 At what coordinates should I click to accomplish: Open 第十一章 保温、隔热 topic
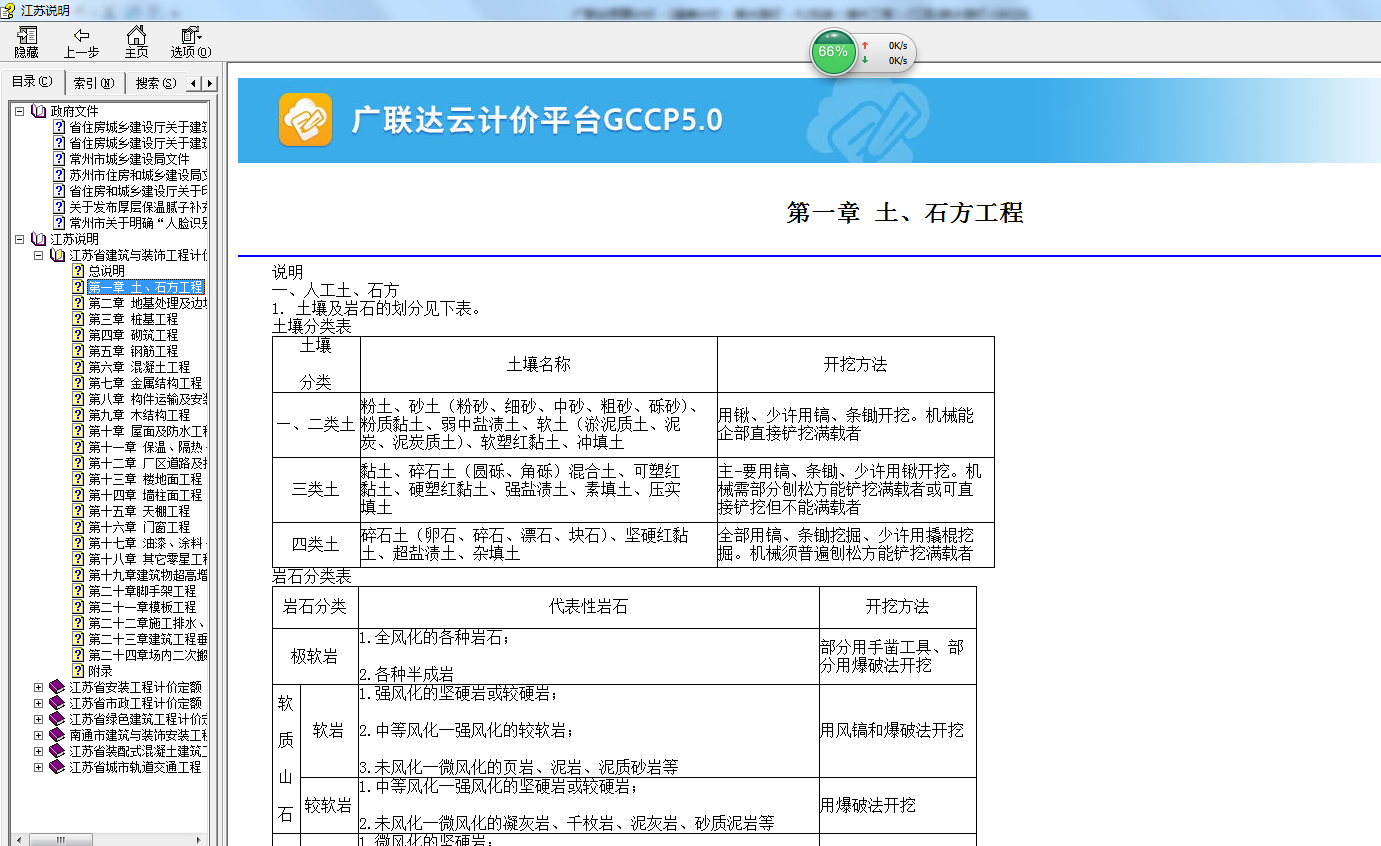[147, 447]
